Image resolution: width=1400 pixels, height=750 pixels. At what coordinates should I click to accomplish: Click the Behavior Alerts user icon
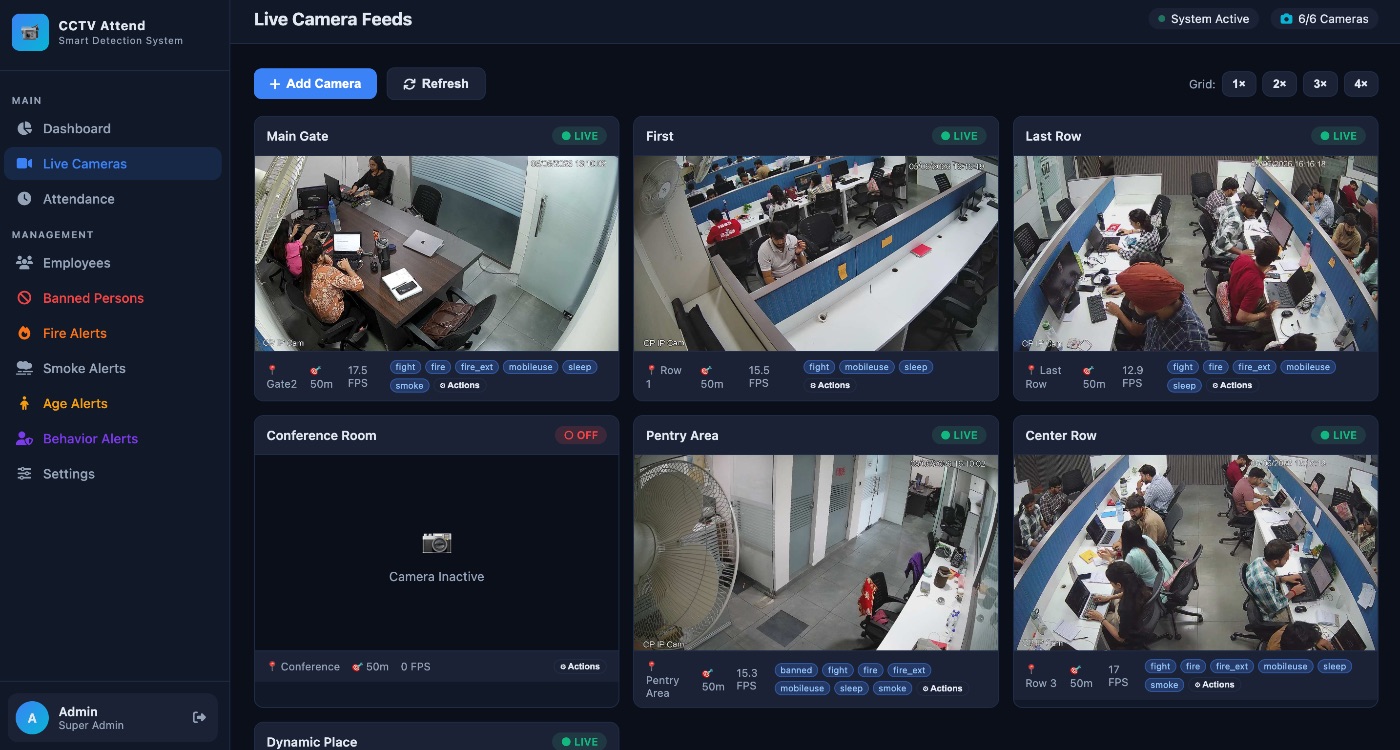pos(25,438)
